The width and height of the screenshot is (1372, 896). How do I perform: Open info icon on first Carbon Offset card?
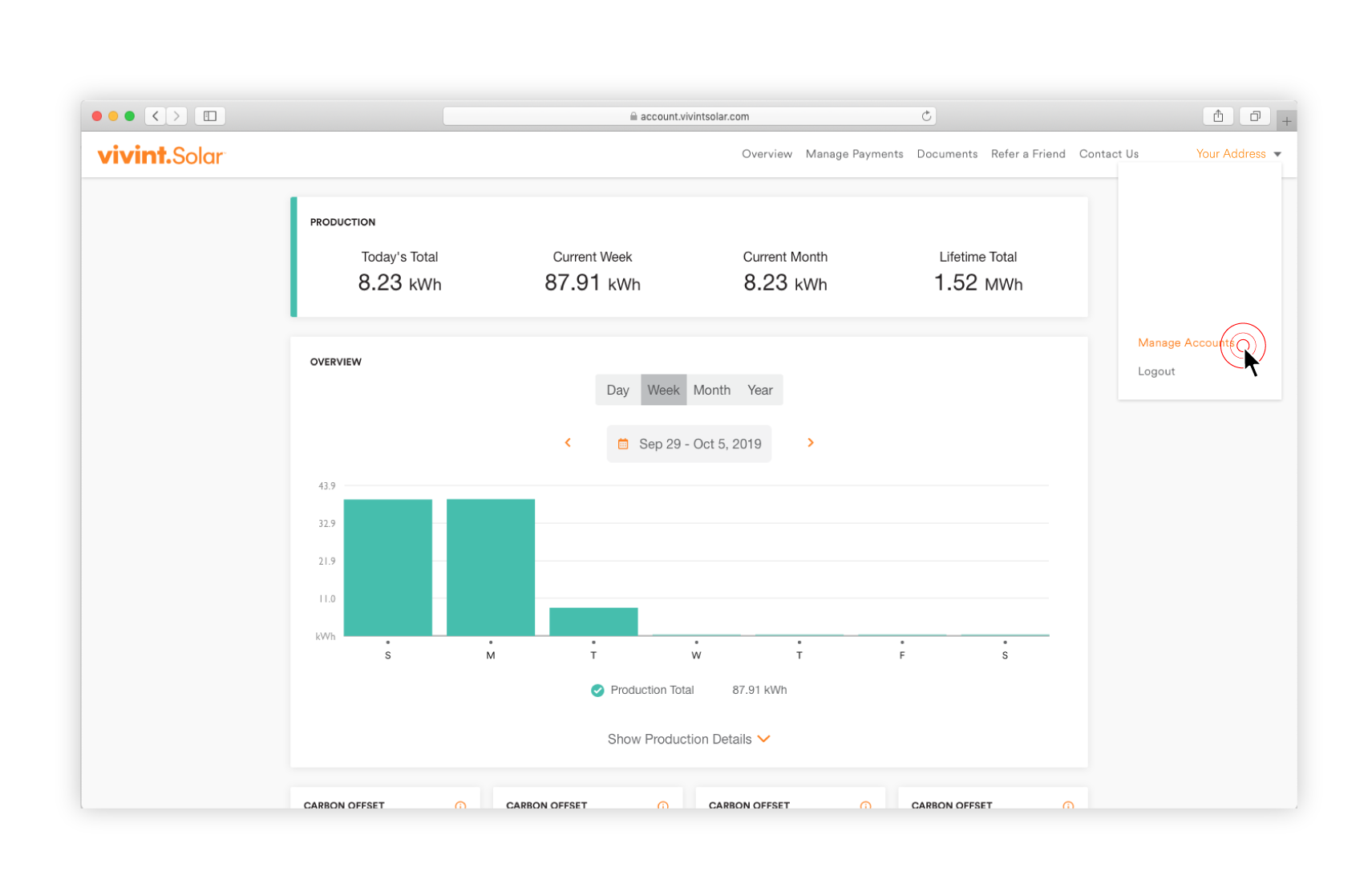point(460,805)
